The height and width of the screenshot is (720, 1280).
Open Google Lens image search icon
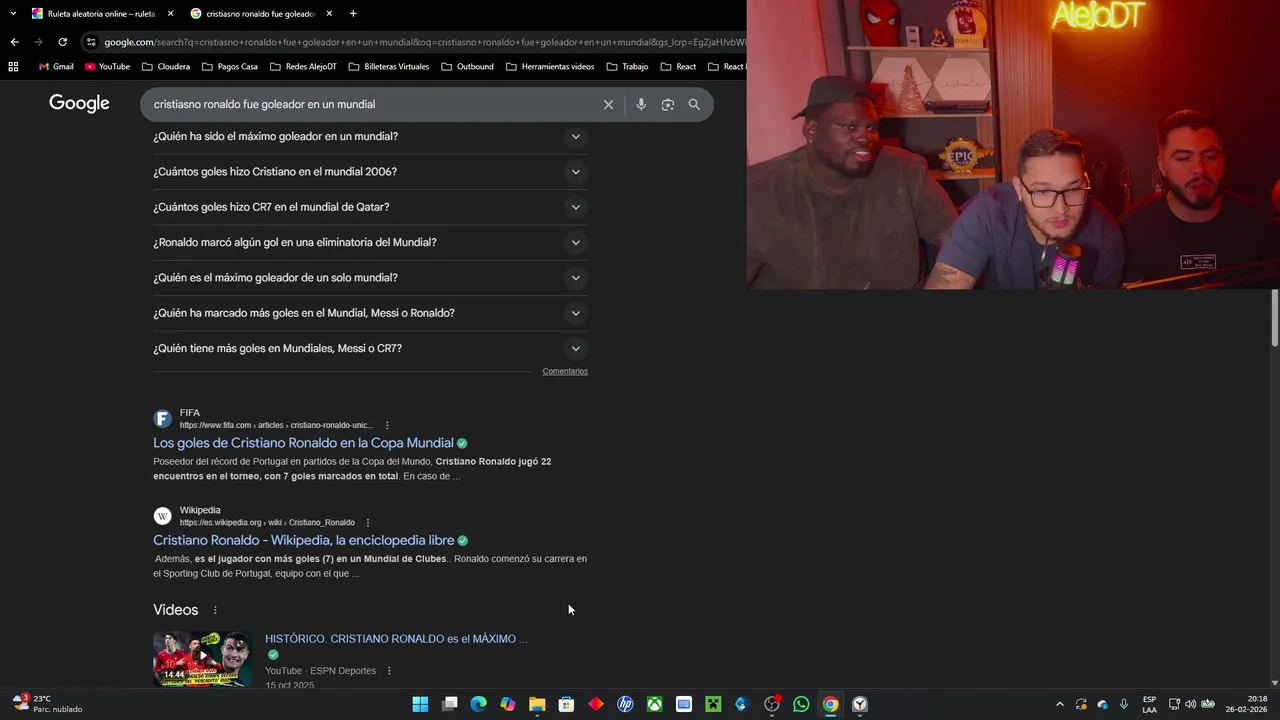[668, 104]
